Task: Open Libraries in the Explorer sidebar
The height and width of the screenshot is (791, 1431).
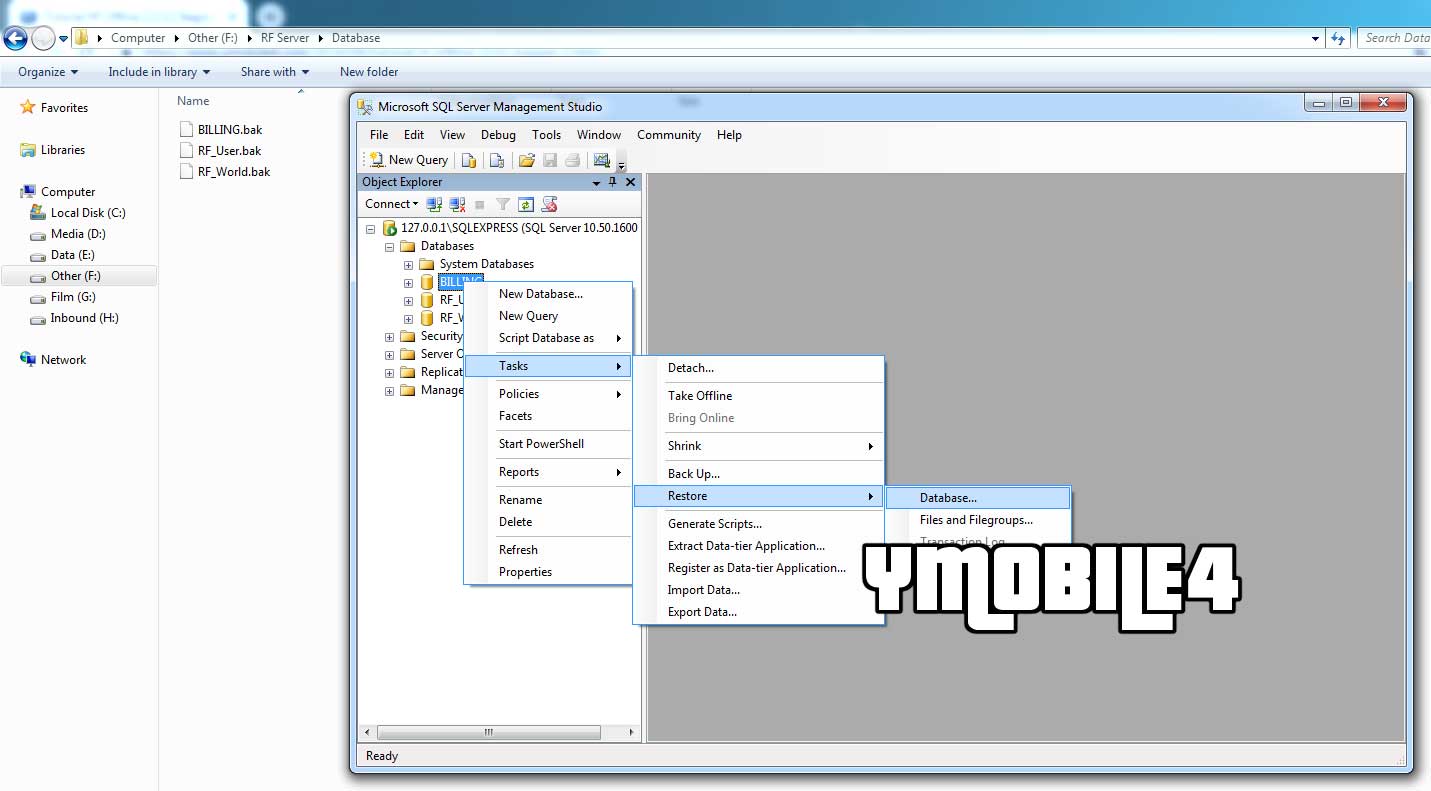Action: click(52, 150)
